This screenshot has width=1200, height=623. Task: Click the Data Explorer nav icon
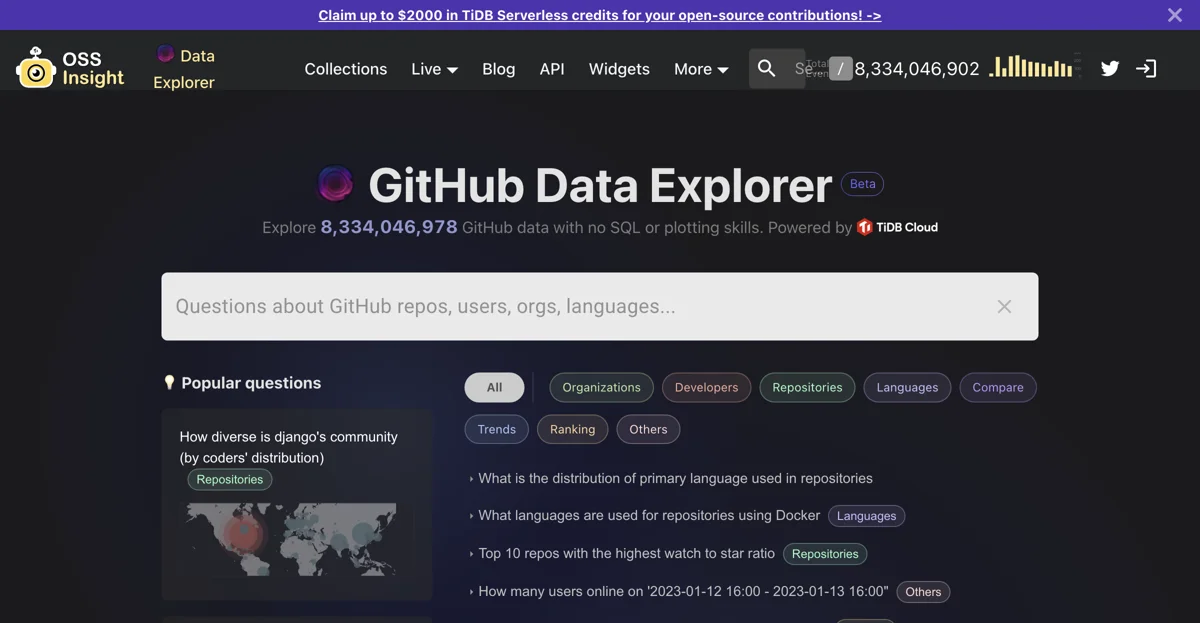pyautogui.click(x=166, y=55)
